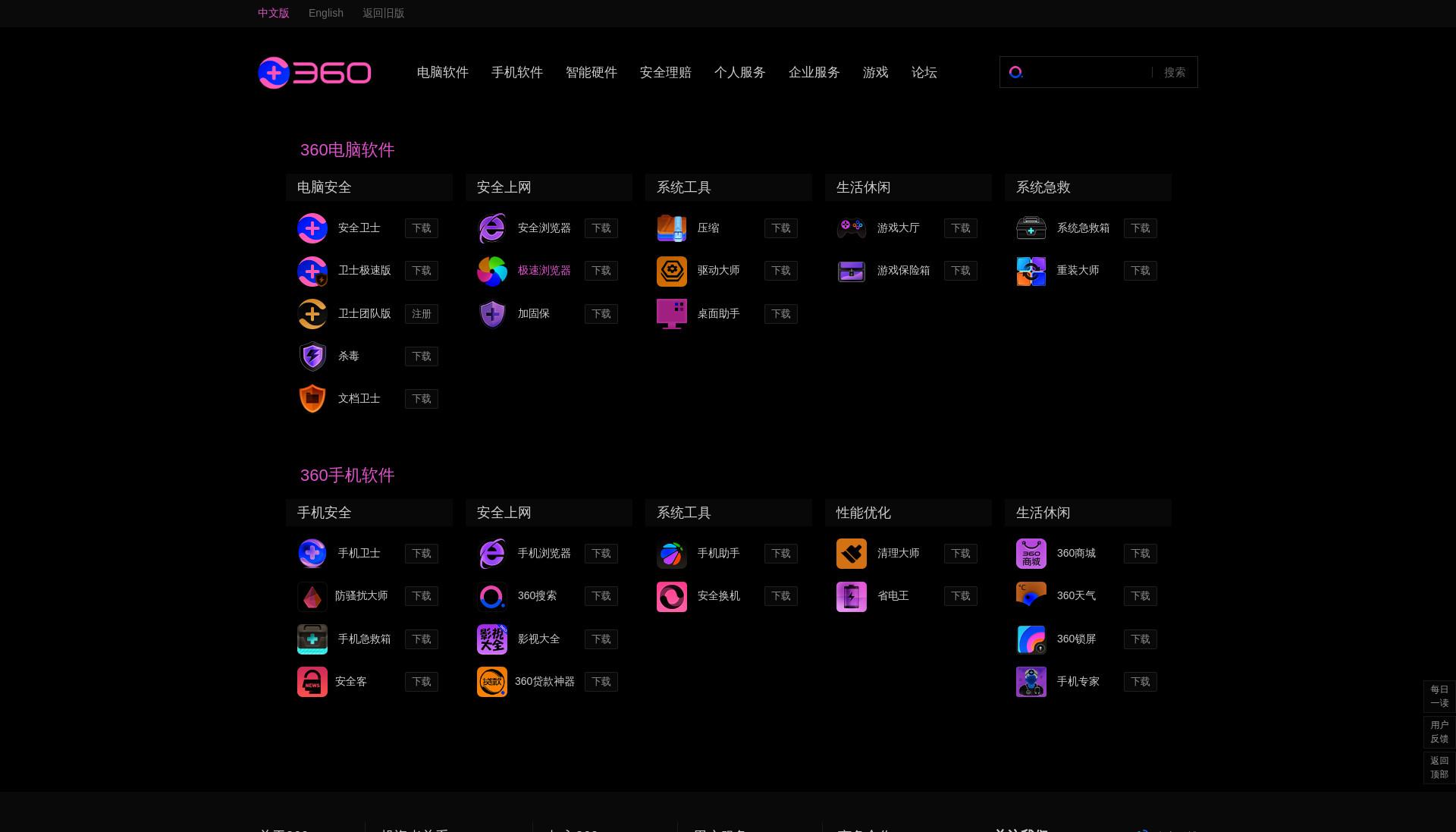Click the 桌面助手 monitor icon
Image resolution: width=1456 pixels, height=832 pixels.
coord(672,314)
